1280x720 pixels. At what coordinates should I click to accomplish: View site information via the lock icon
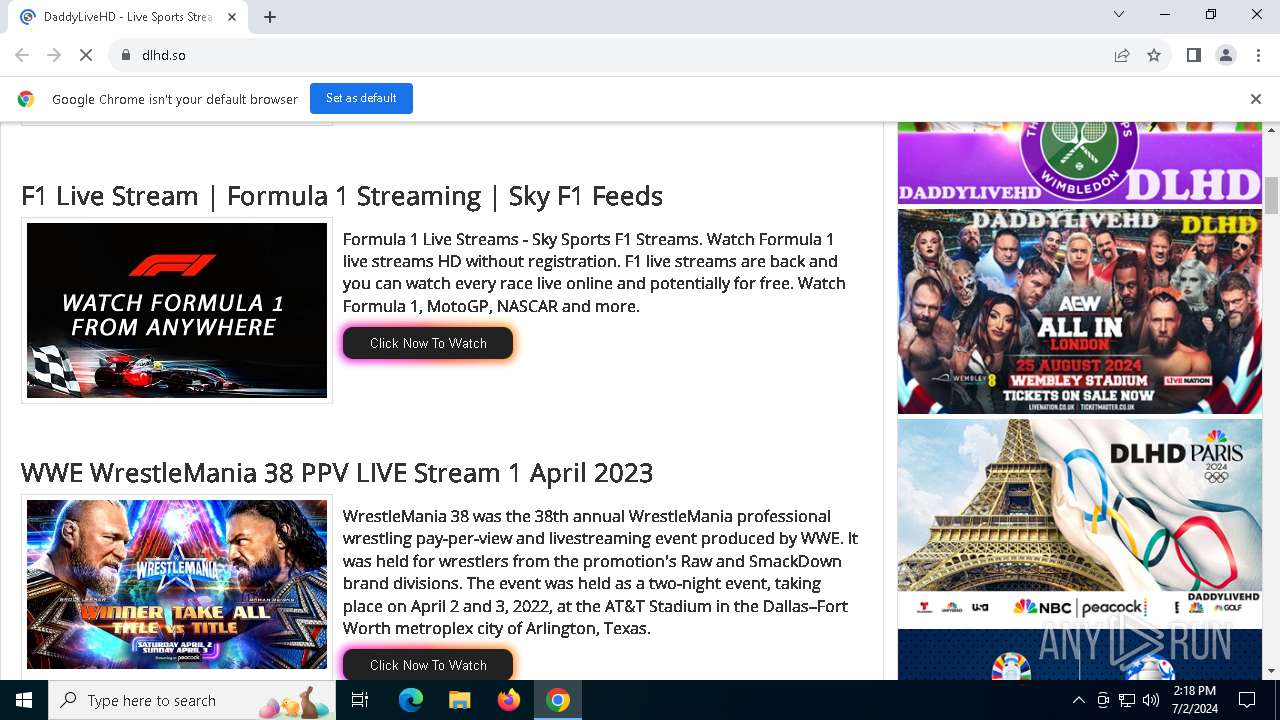tap(126, 55)
